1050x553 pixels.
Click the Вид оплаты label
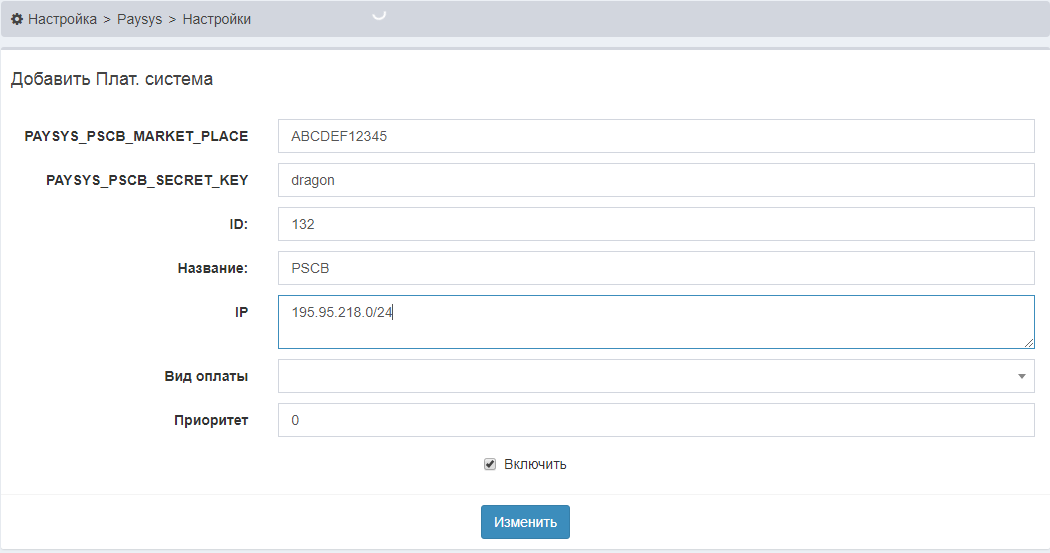(206, 377)
